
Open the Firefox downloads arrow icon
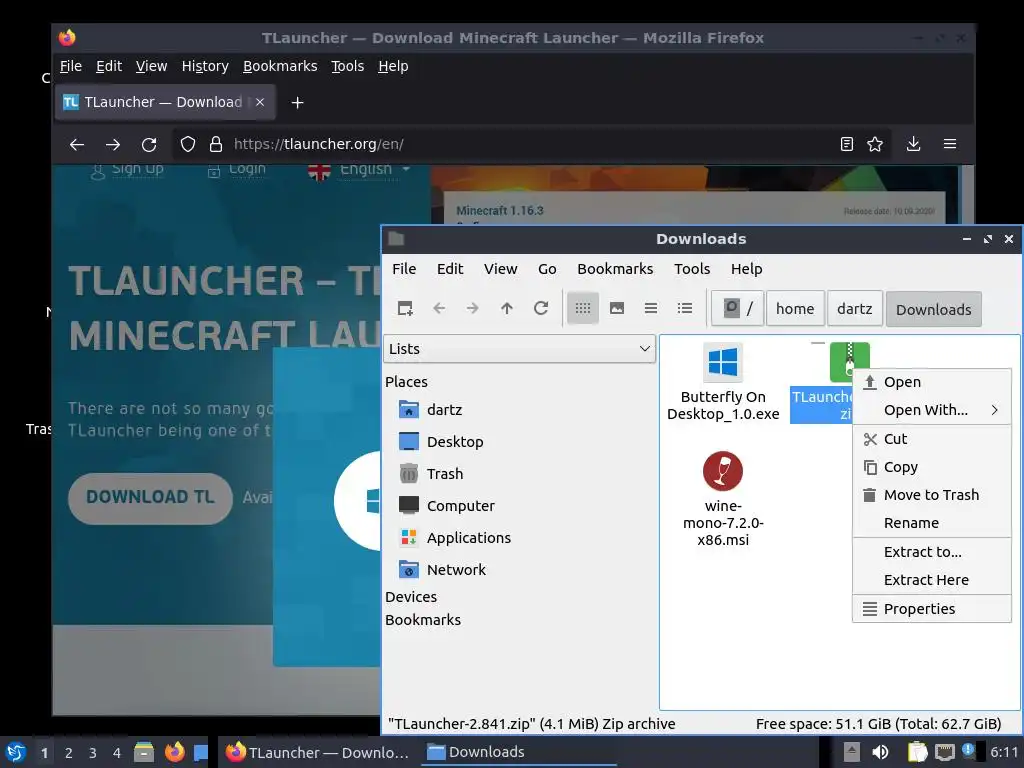pos(914,144)
